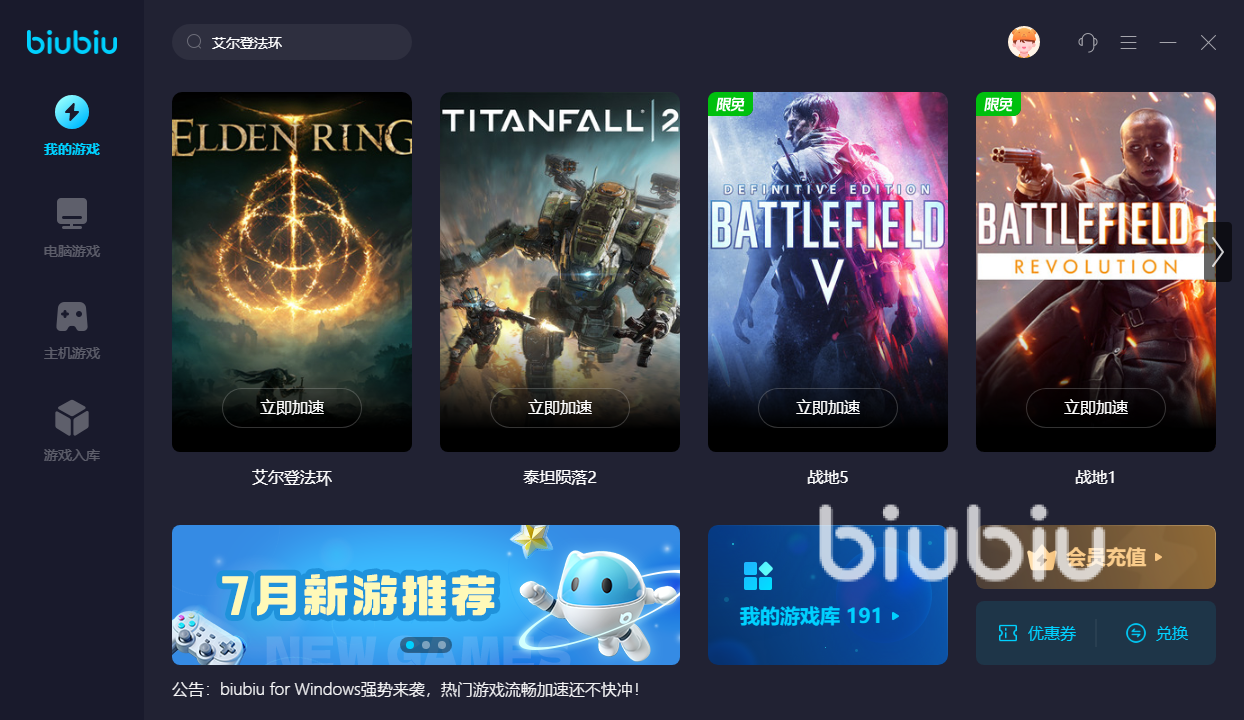Open the hamburger menu in title bar
This screenshot has width=1244, height=720.
[x=1128, y=42]
